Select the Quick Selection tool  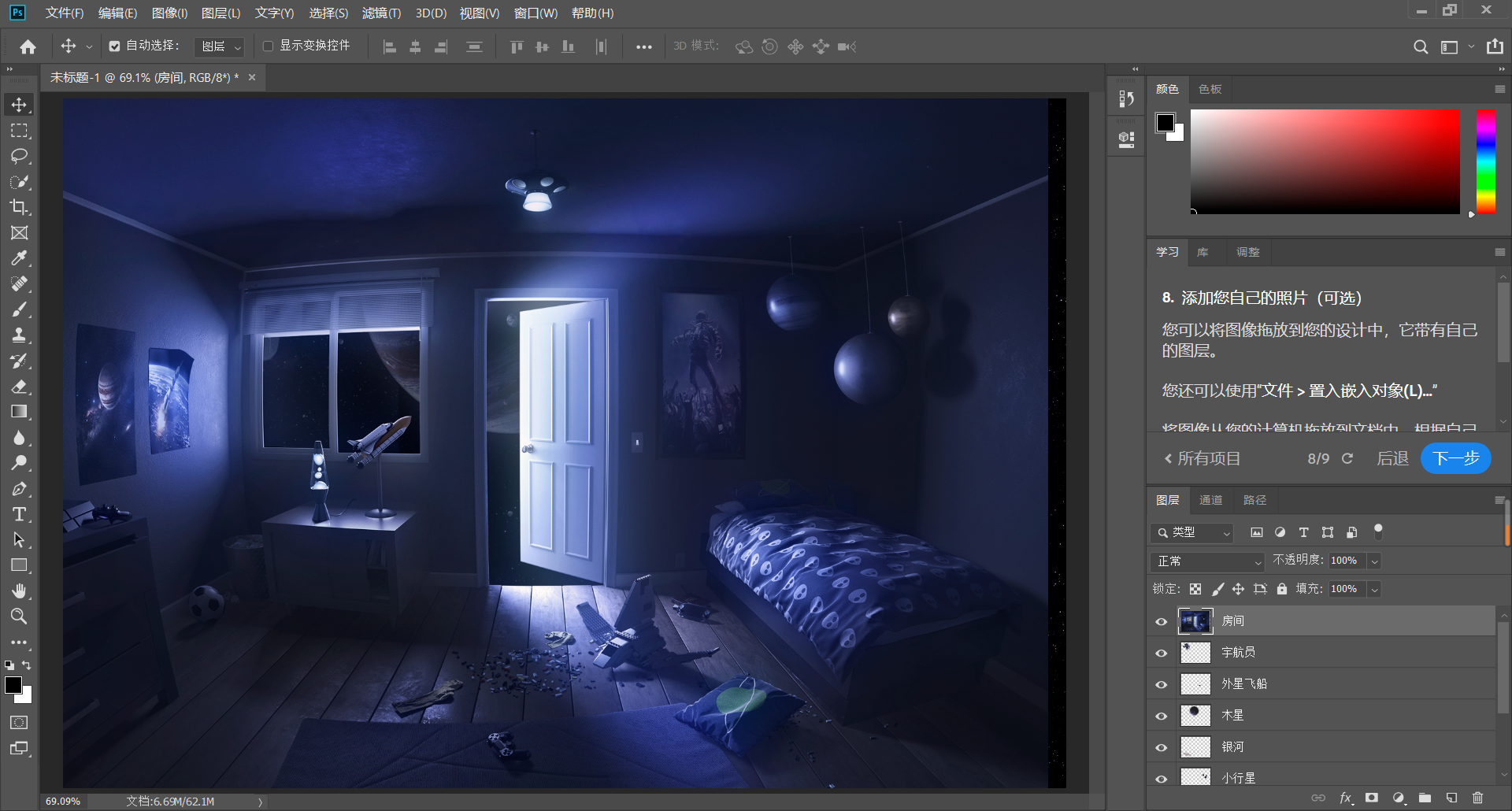(19, 182)
